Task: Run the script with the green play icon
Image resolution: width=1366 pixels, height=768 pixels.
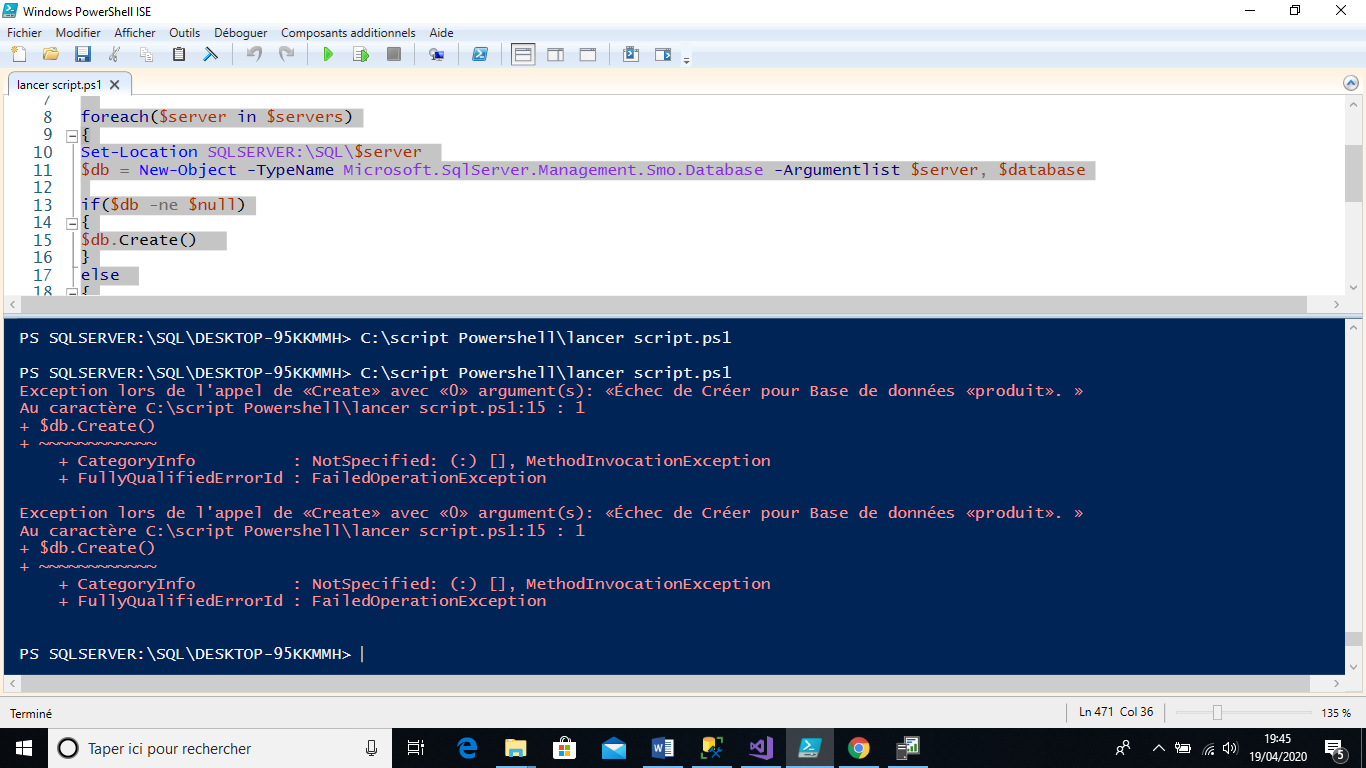Action: 328,54
